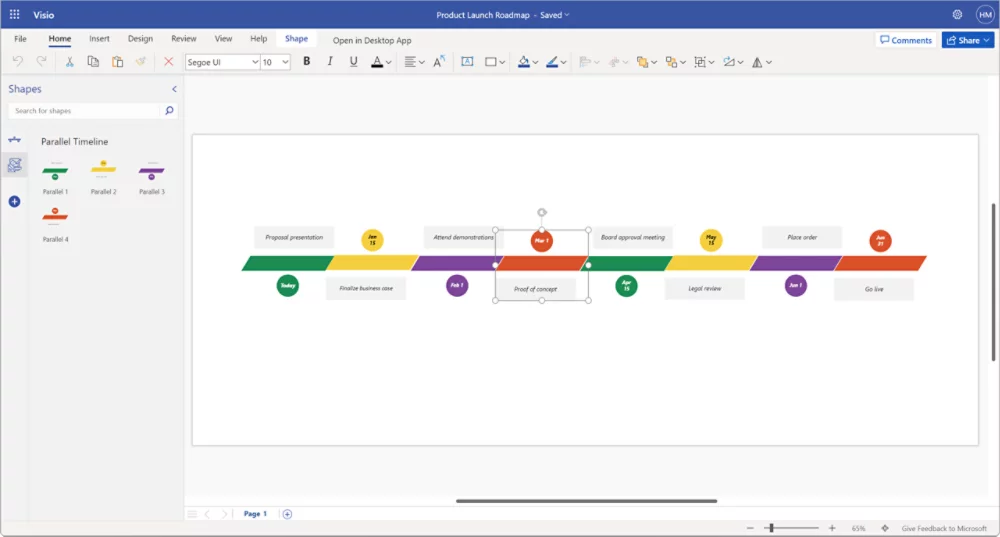1000x537 pixels.
Task: Apply shape outline pen color
Action: pyautogui.click(x=552, y=61)
